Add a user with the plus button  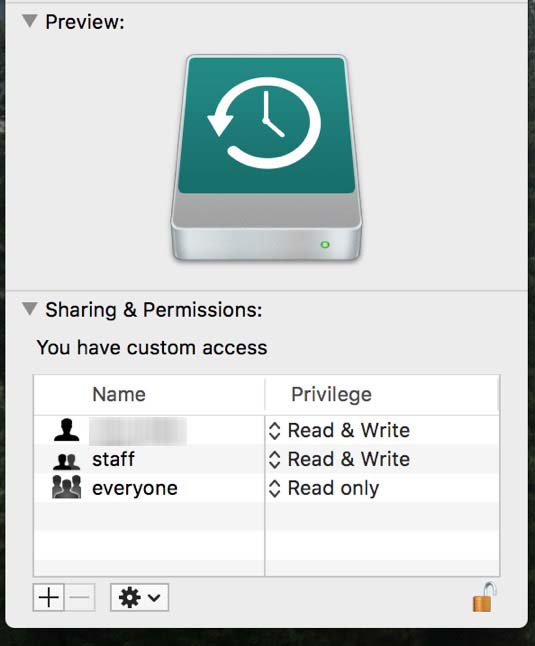(49, 597)
